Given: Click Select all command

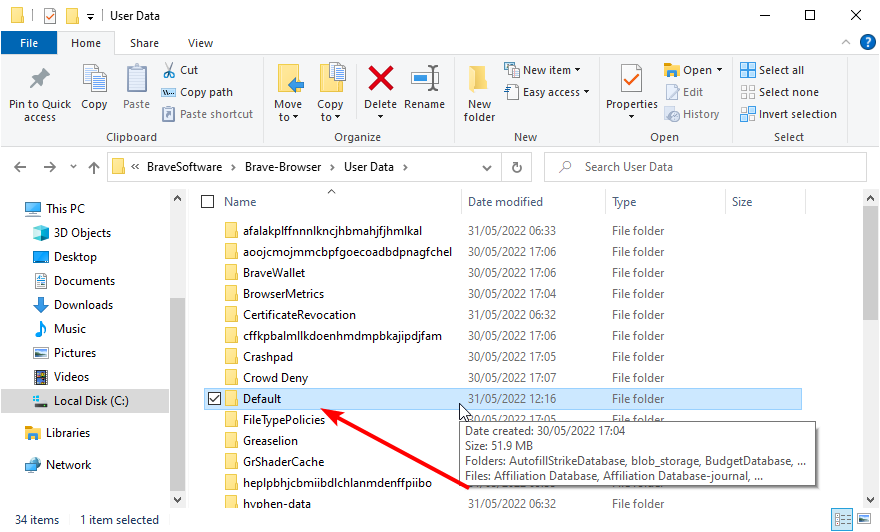Looking at the screenshot, I should pyautogui.click(x=772, y=70).
